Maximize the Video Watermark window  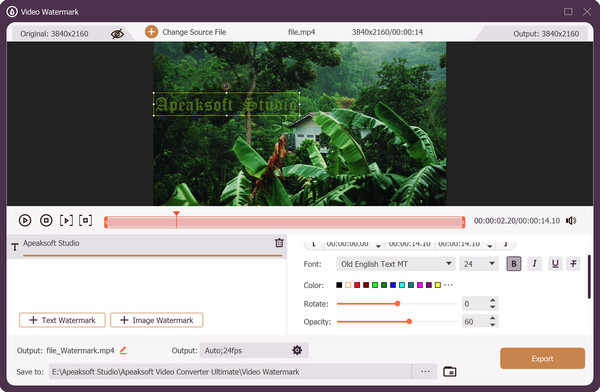(x=568, y=11)
